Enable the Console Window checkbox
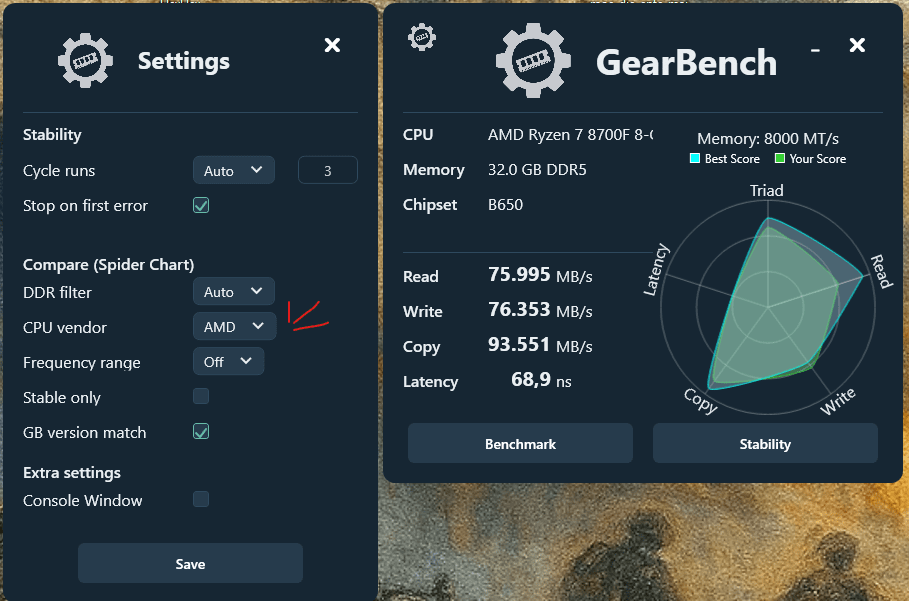The width and height of the screenshot is (909, 601). (x=201, y=499)
